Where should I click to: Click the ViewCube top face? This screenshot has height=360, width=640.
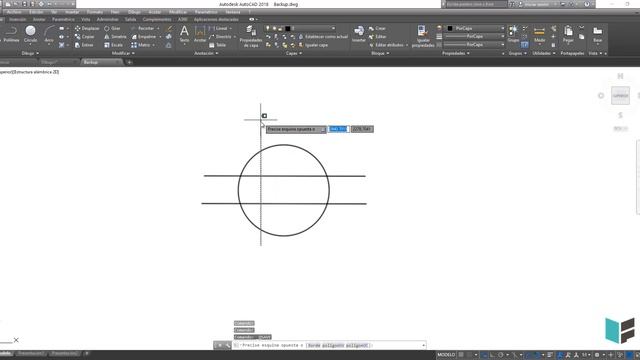620,96
